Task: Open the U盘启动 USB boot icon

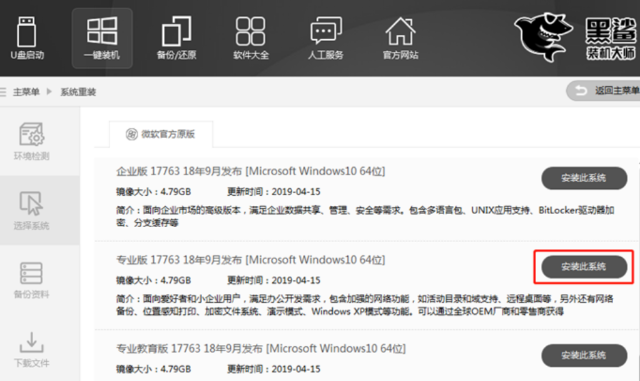Action: point(27,32)
